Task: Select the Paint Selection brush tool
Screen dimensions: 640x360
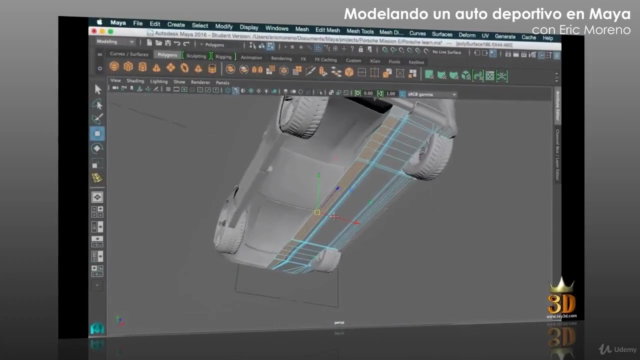Action: (97, 119)
